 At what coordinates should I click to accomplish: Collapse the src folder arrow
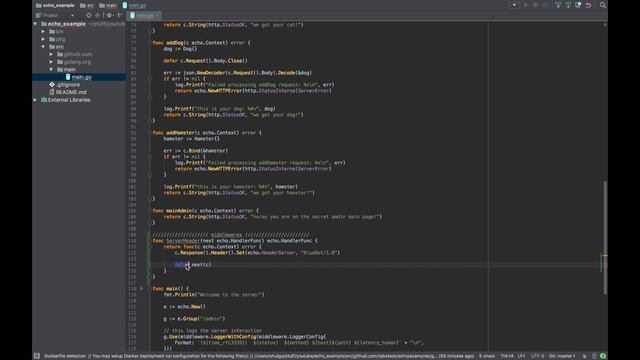pyautogui.click(x=43, y=47)
